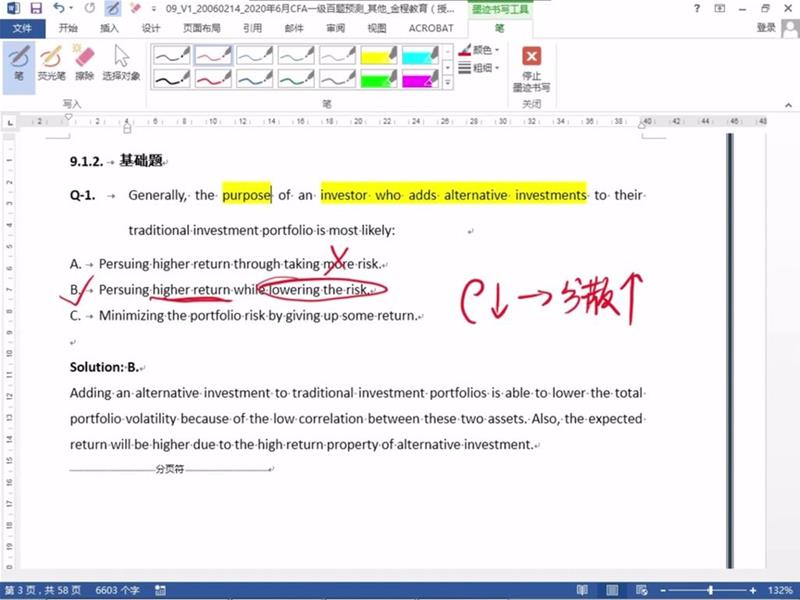Open the Undo history dropdown arrow

coord(71,8)
